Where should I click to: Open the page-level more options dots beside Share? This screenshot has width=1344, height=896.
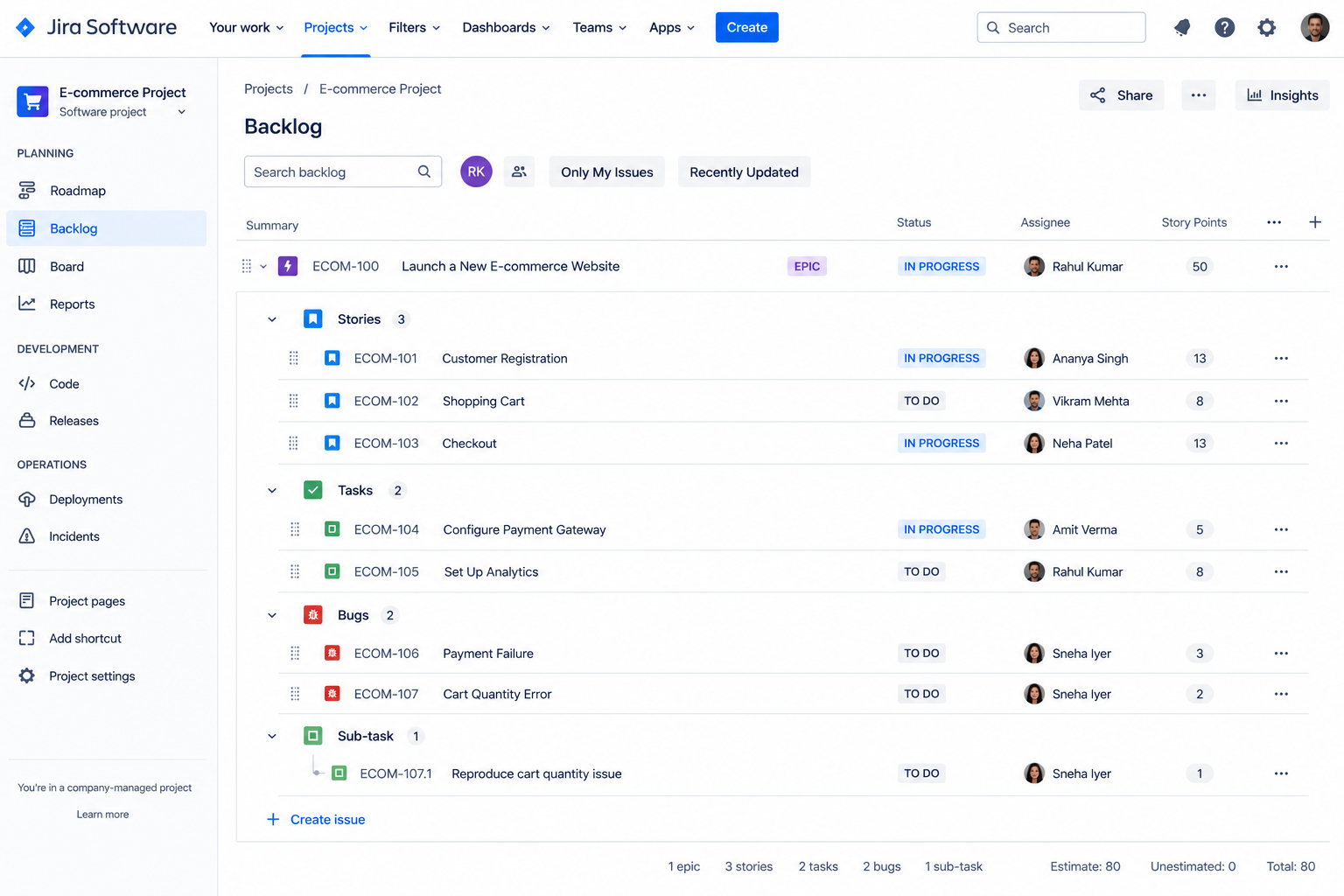click(1199, 95)
